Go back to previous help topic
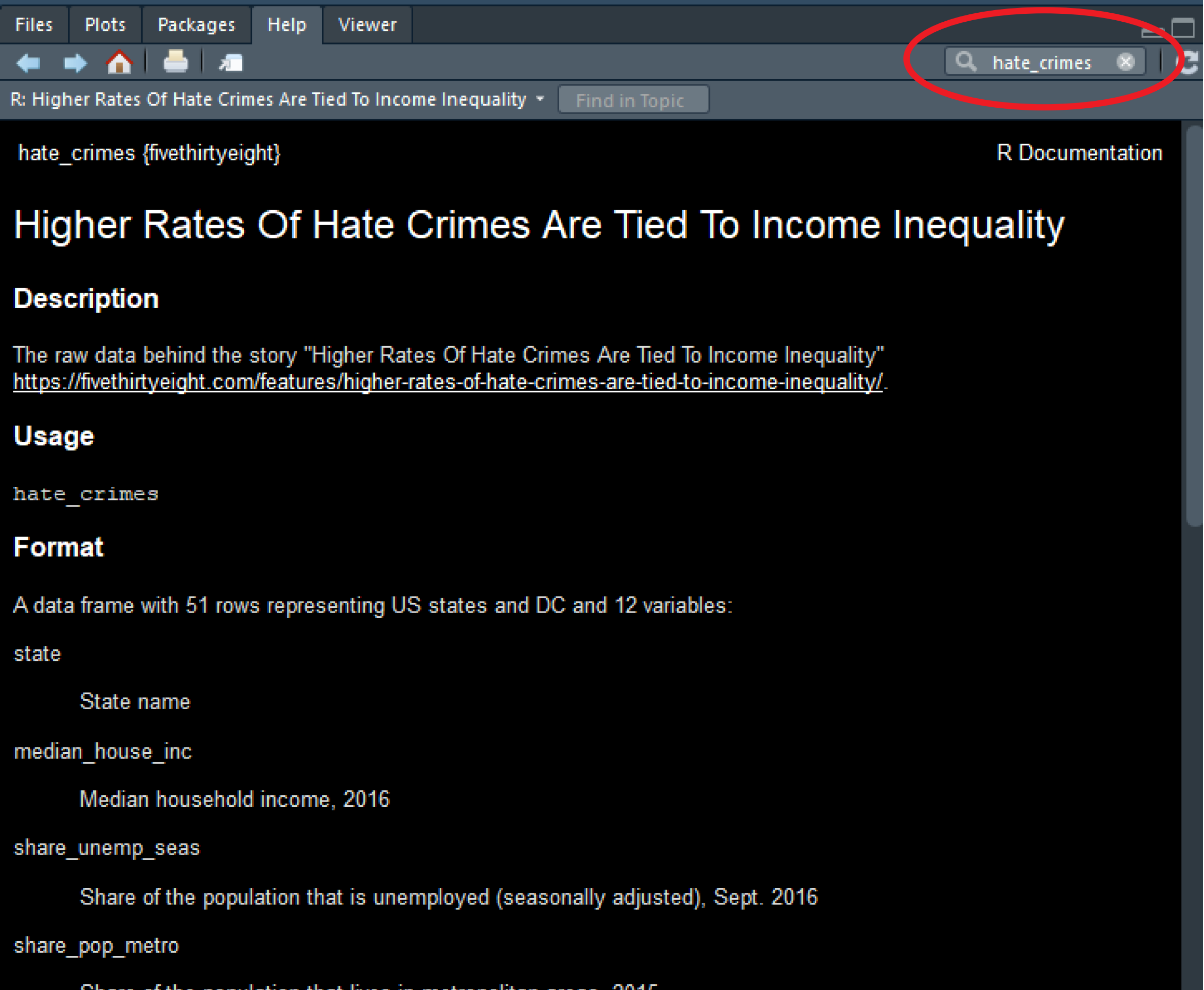The height and width of the screenshot is (990, 1204). (x=28, y=62)
